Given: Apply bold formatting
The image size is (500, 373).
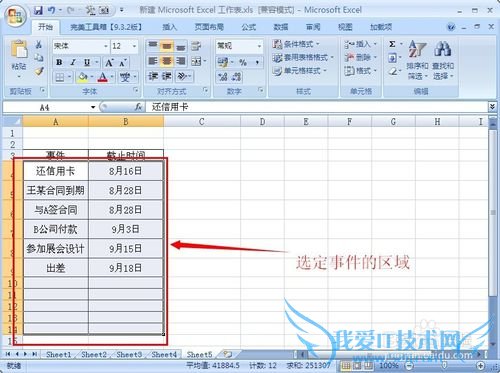Looking at the screenshot, I should [59, 62].
